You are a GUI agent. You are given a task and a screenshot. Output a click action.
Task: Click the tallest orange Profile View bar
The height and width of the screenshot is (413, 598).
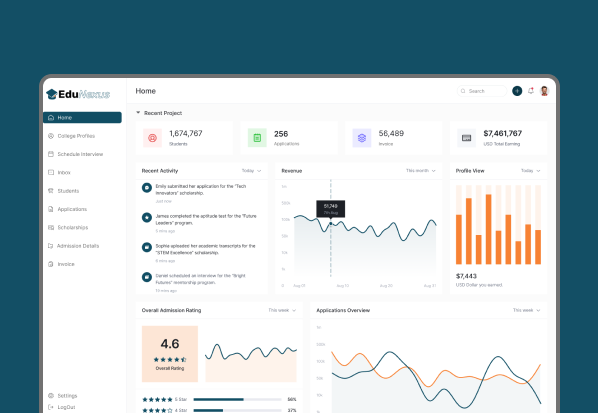pyautogui.click(x=489, y=229)
